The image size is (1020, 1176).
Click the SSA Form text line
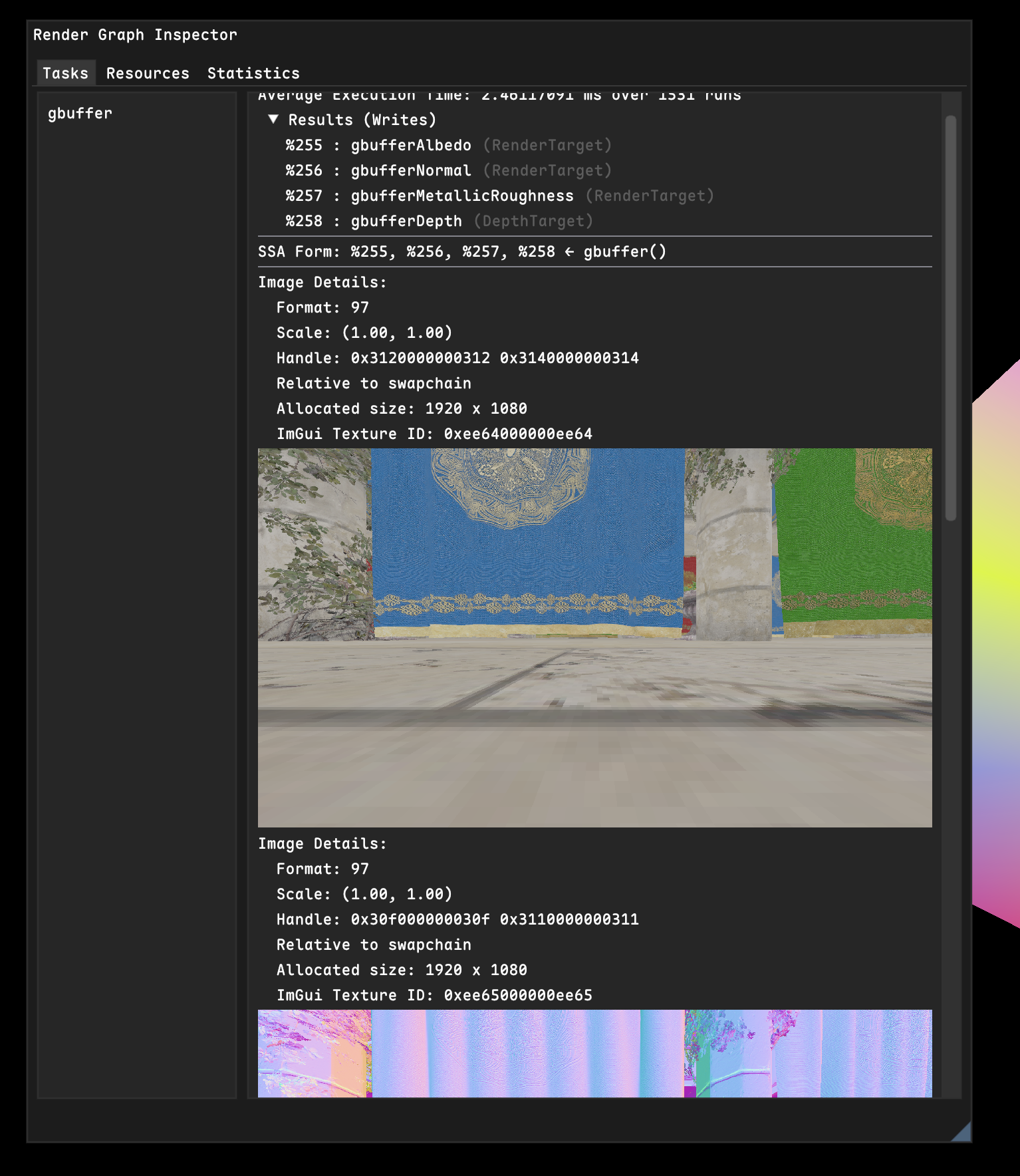tap(462, 252)
